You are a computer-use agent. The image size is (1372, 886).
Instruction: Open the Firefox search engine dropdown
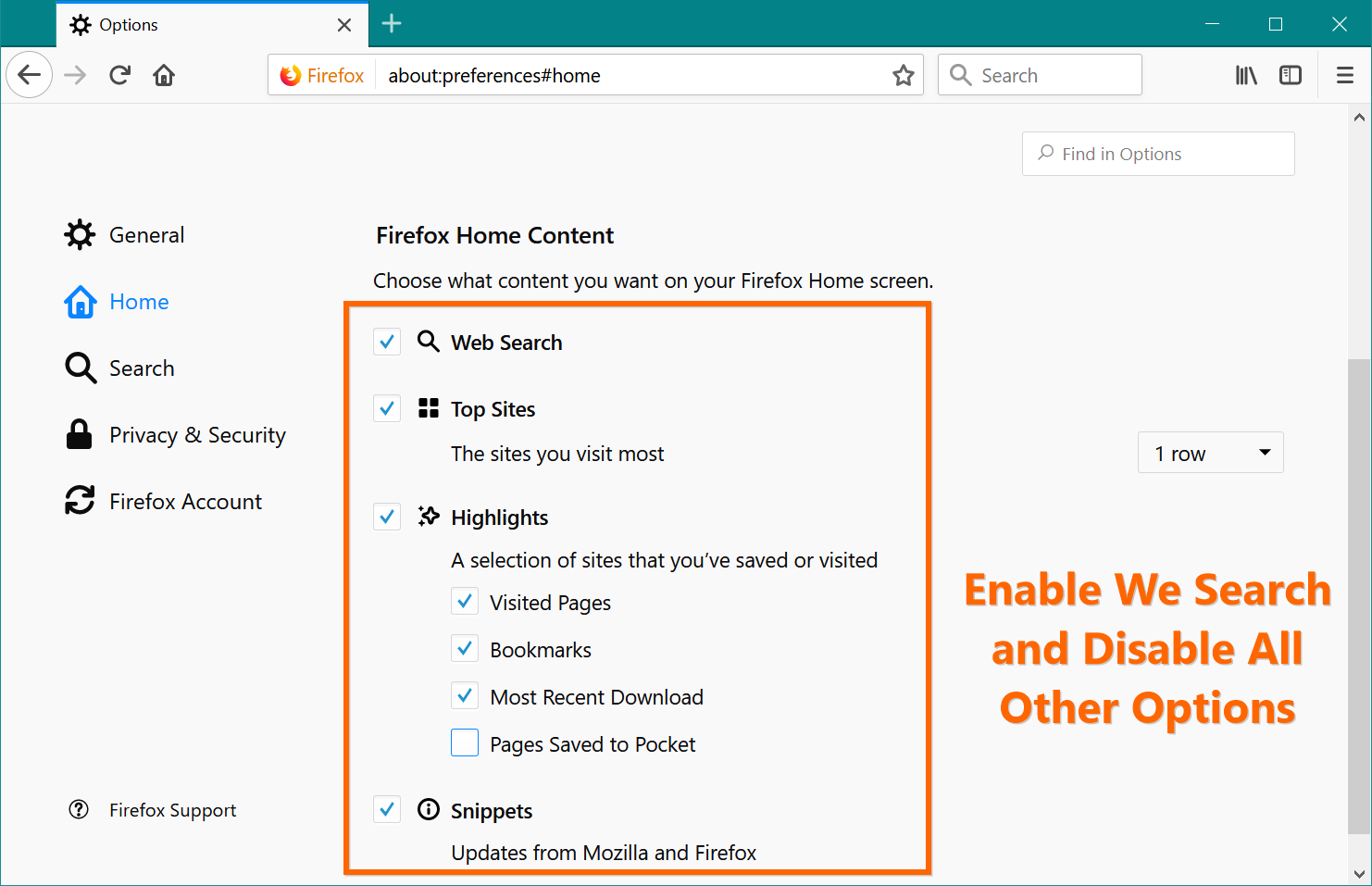[320, 75]
